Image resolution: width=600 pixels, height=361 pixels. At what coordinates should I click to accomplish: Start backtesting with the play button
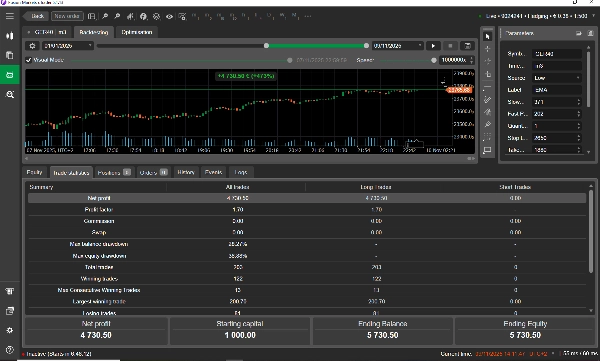pos(433,46)
